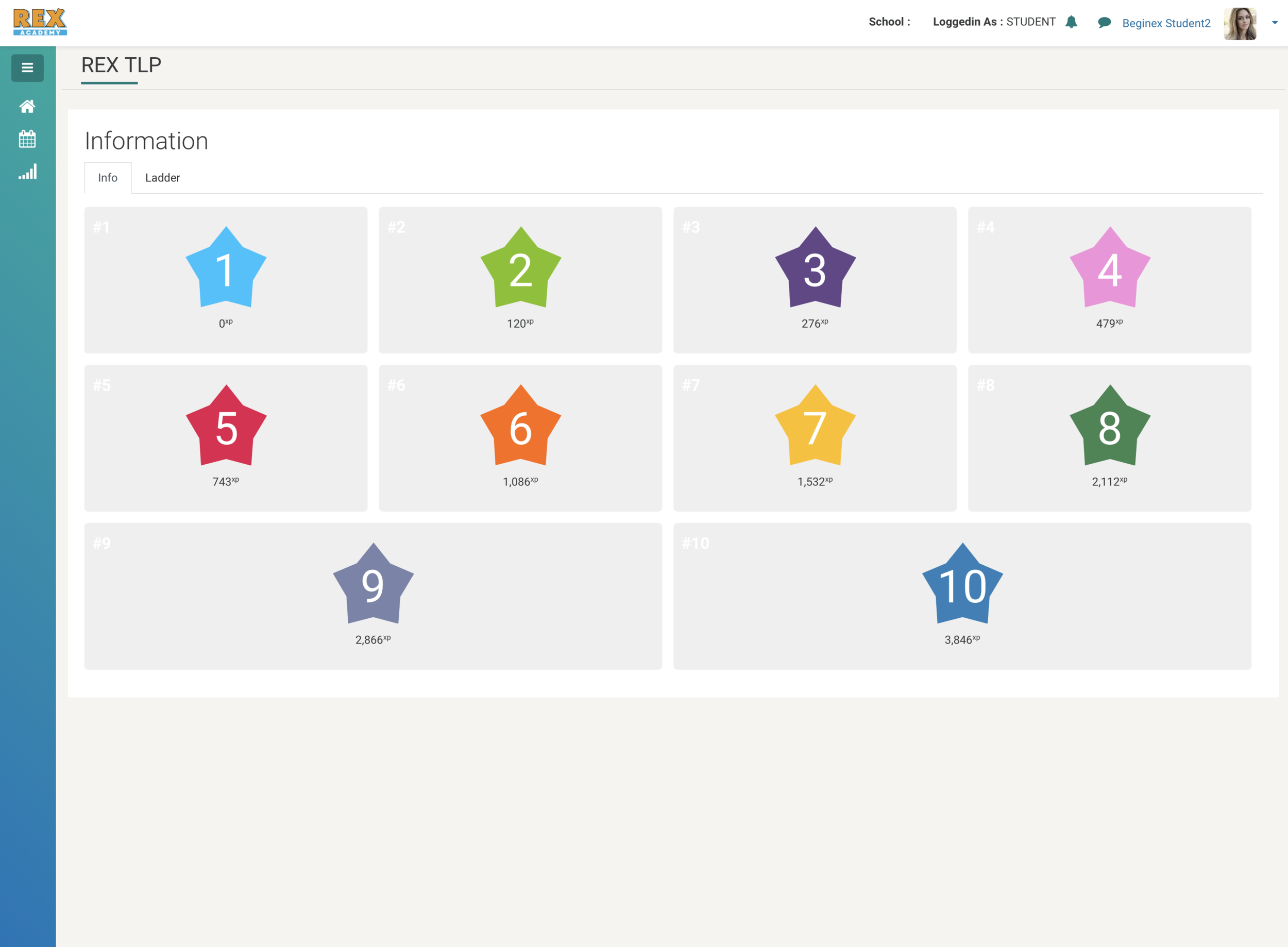1288x947 pixels.
Task: Click the notification bell icon
Action: [1071, 22]
